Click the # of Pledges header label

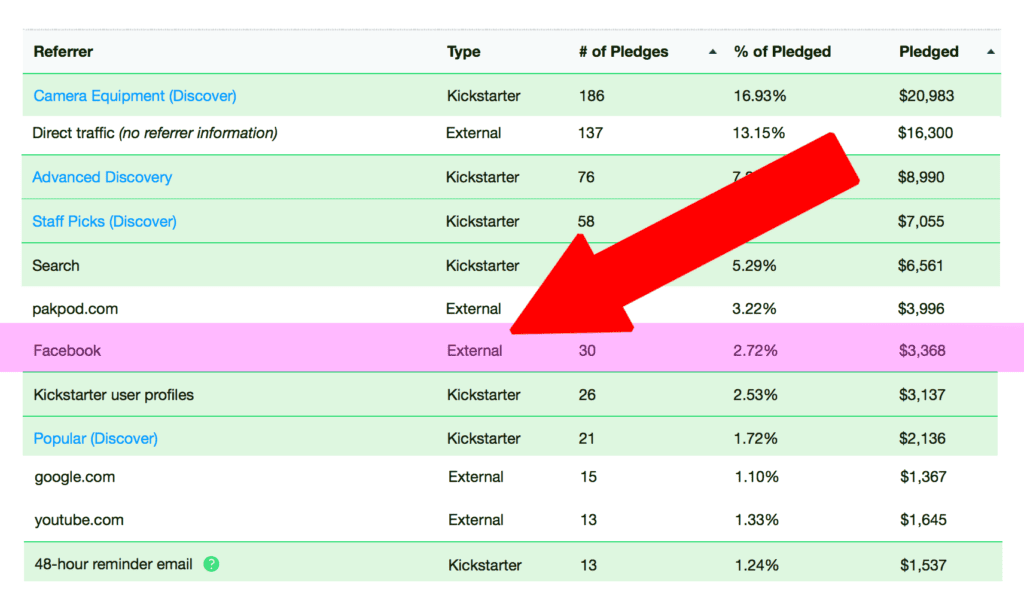tap(623, 52)
